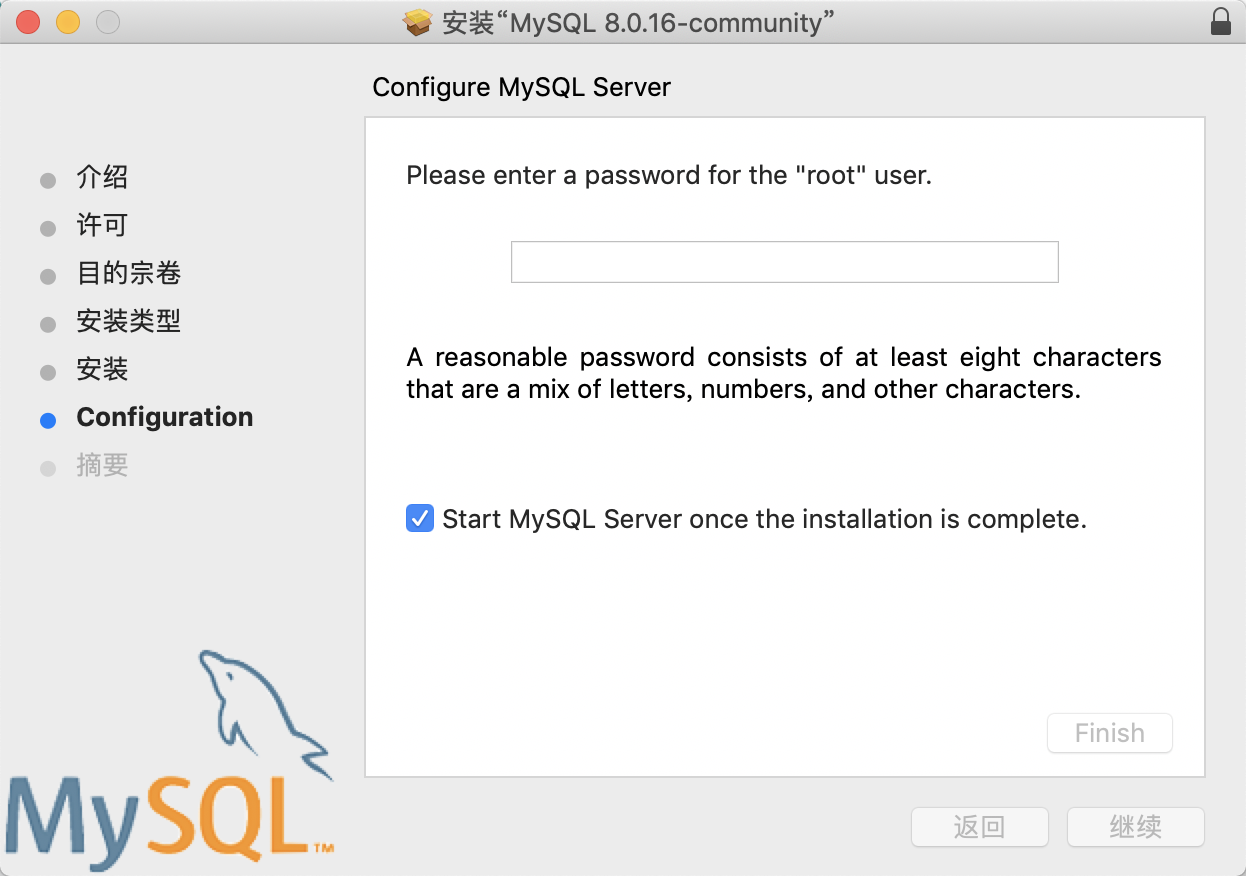Click the red close window button
This screenshot has width=1246, height=876.
point(28,22)
